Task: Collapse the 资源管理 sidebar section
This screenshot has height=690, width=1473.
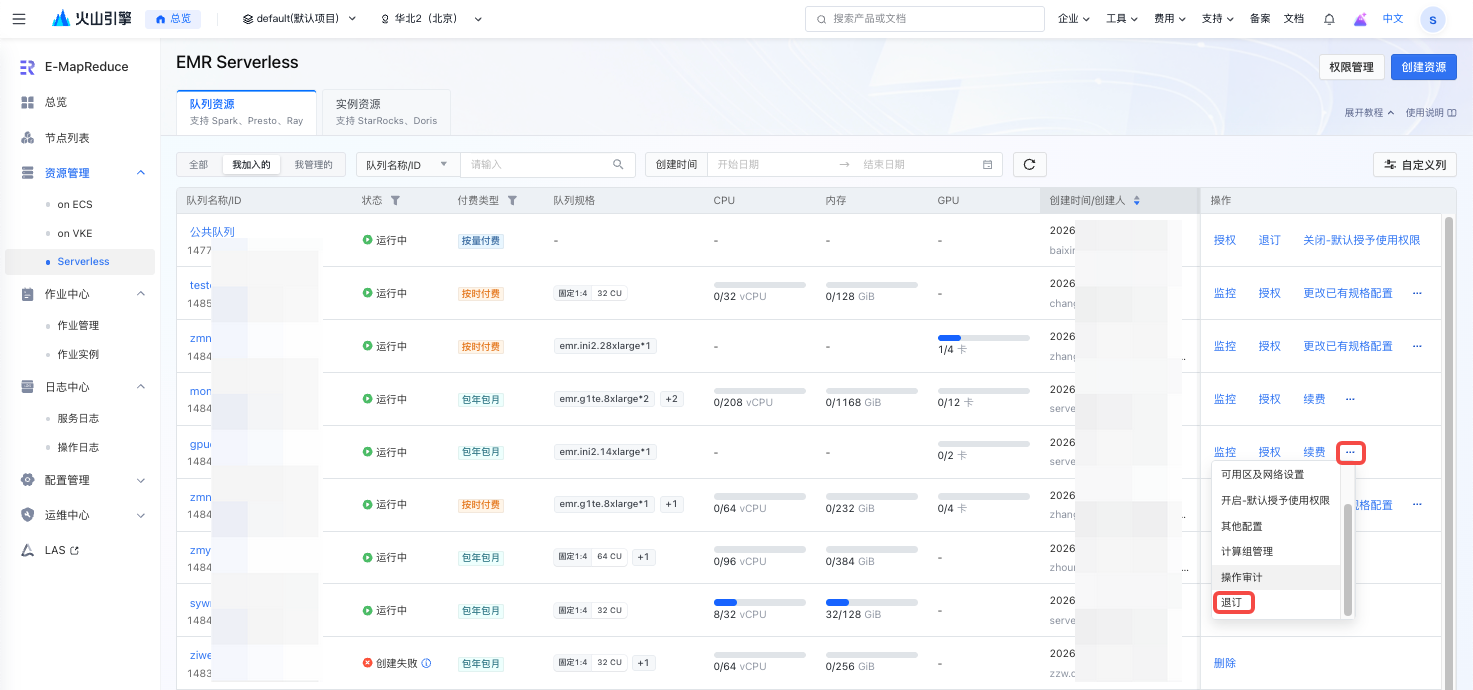Action: coord(141,173)
